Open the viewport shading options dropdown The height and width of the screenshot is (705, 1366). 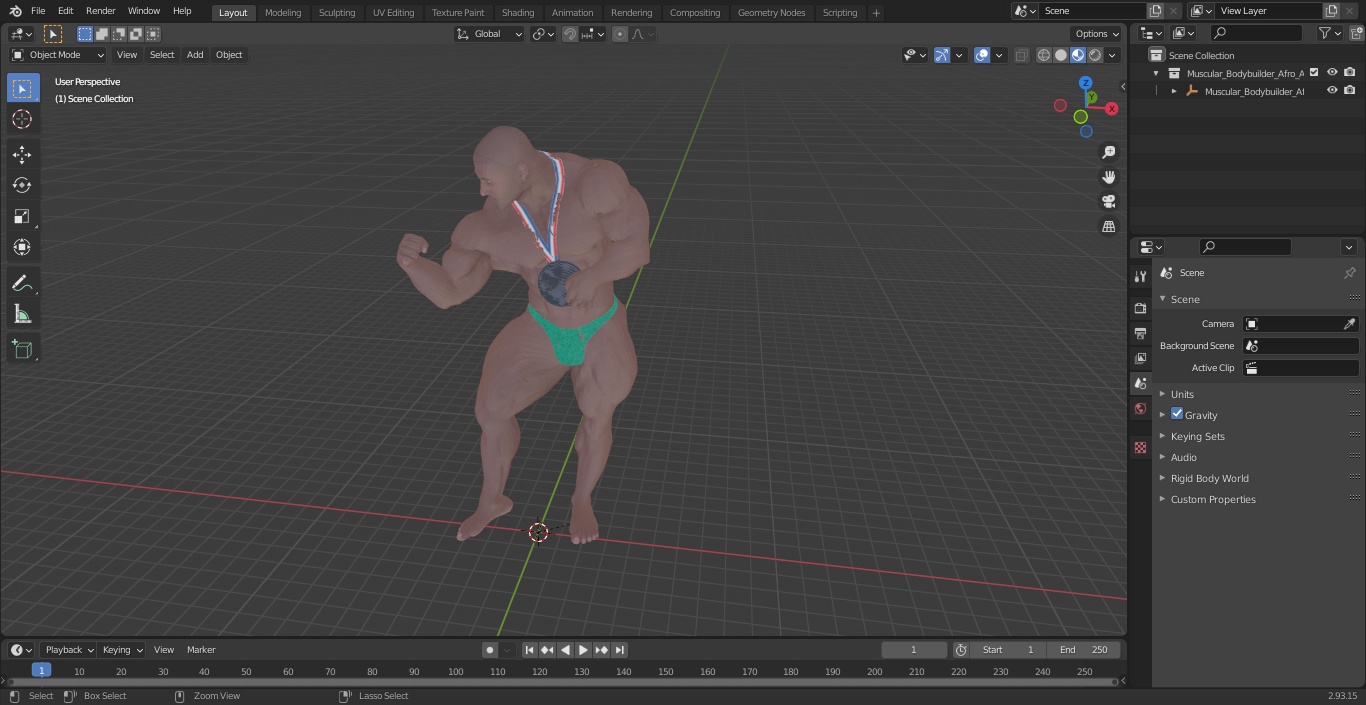click(x=1113, y=55)
